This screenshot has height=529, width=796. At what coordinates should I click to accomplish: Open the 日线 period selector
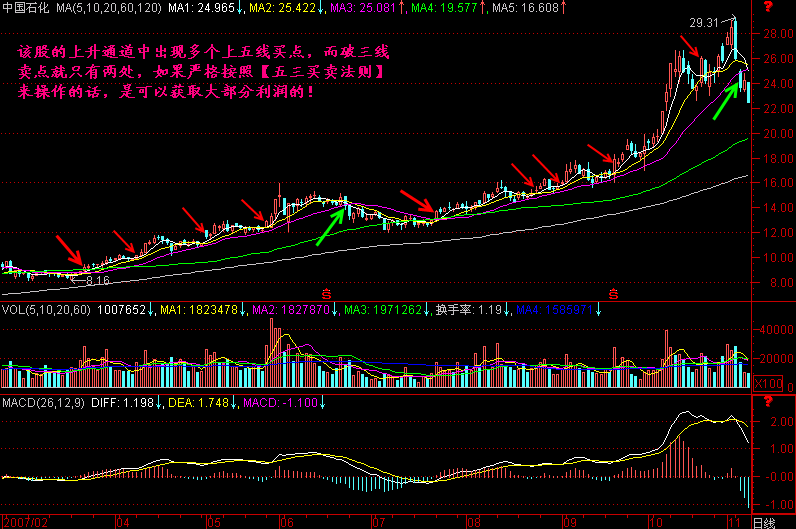(x=765, y=522)
